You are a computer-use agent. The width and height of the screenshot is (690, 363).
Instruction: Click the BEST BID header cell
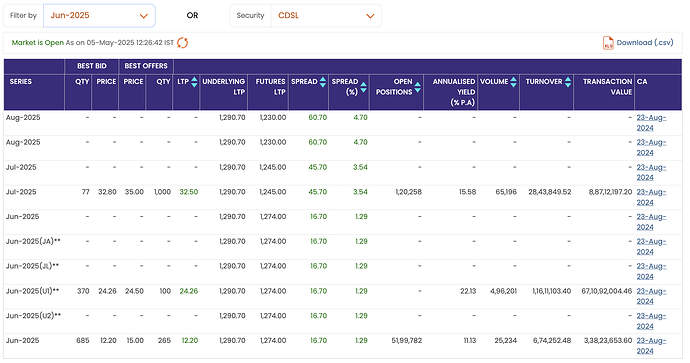click(92, 66)
